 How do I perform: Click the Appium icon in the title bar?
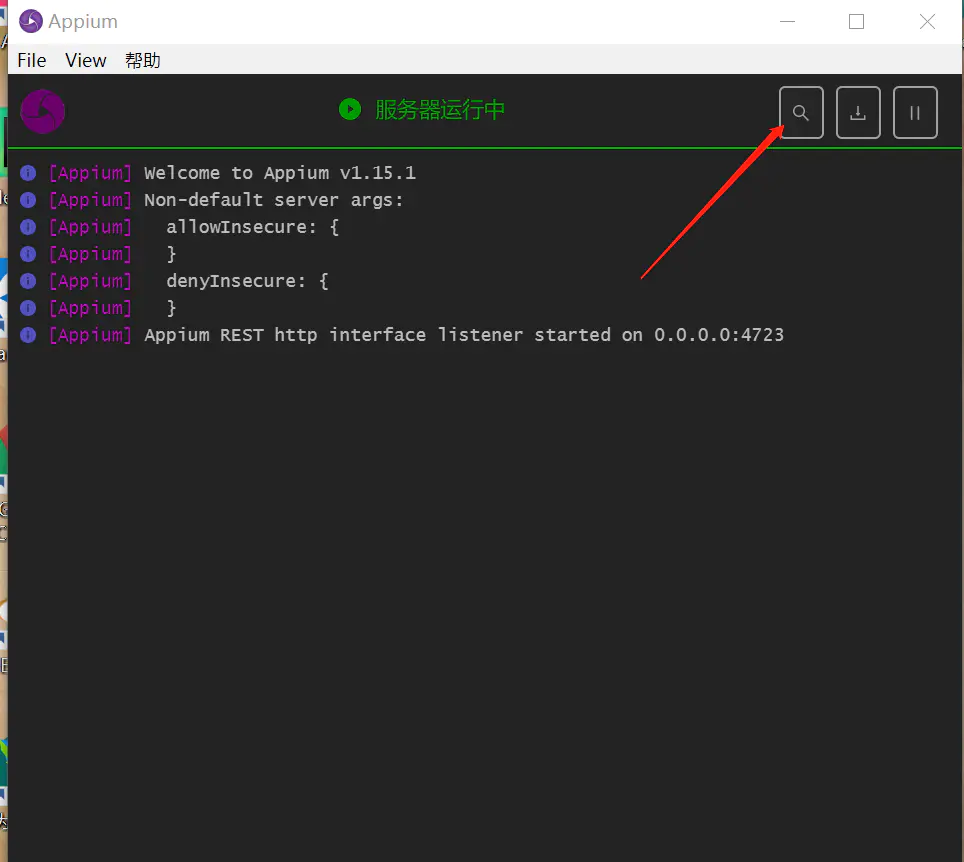pos(31,21)
